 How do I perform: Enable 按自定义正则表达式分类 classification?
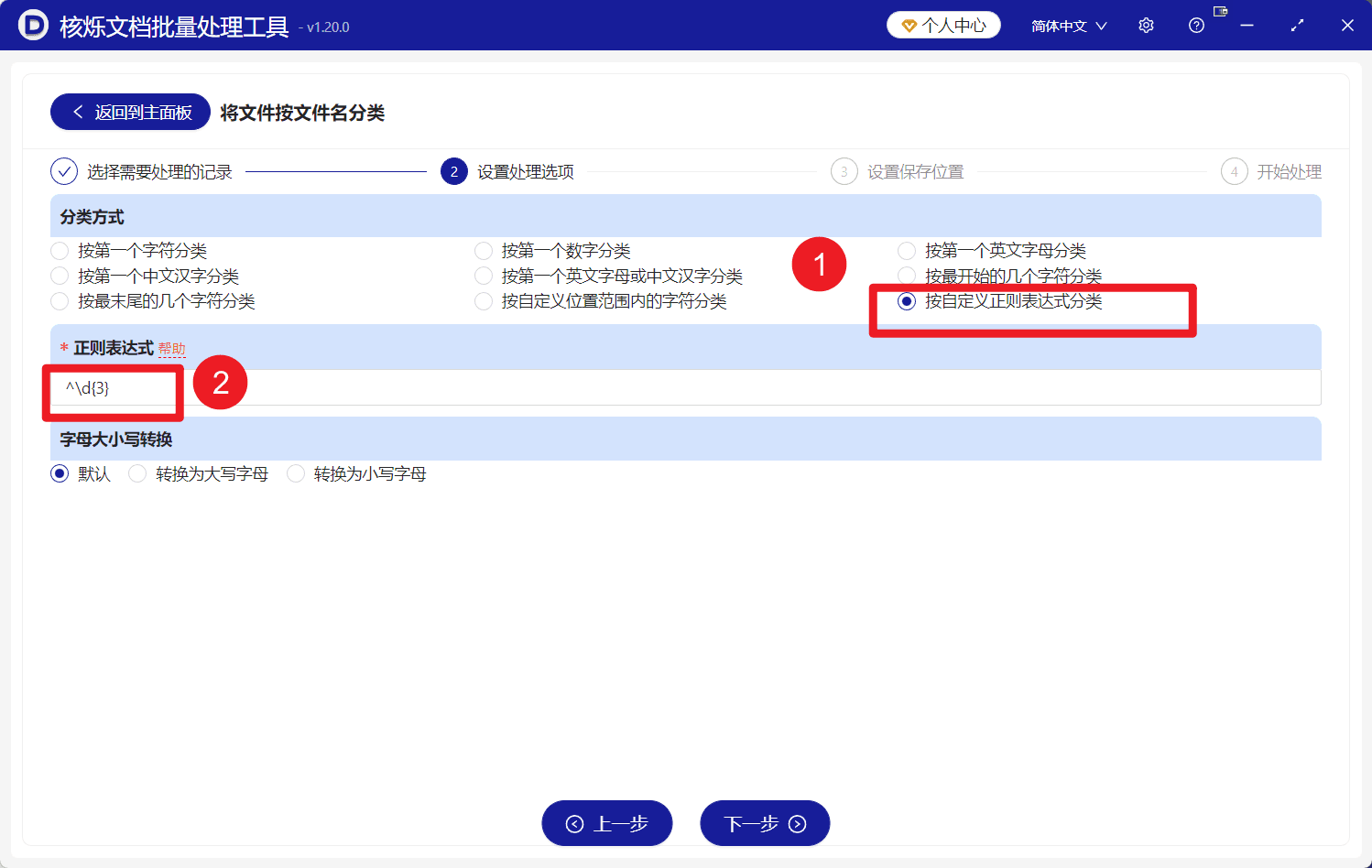[x=907, y=300]
